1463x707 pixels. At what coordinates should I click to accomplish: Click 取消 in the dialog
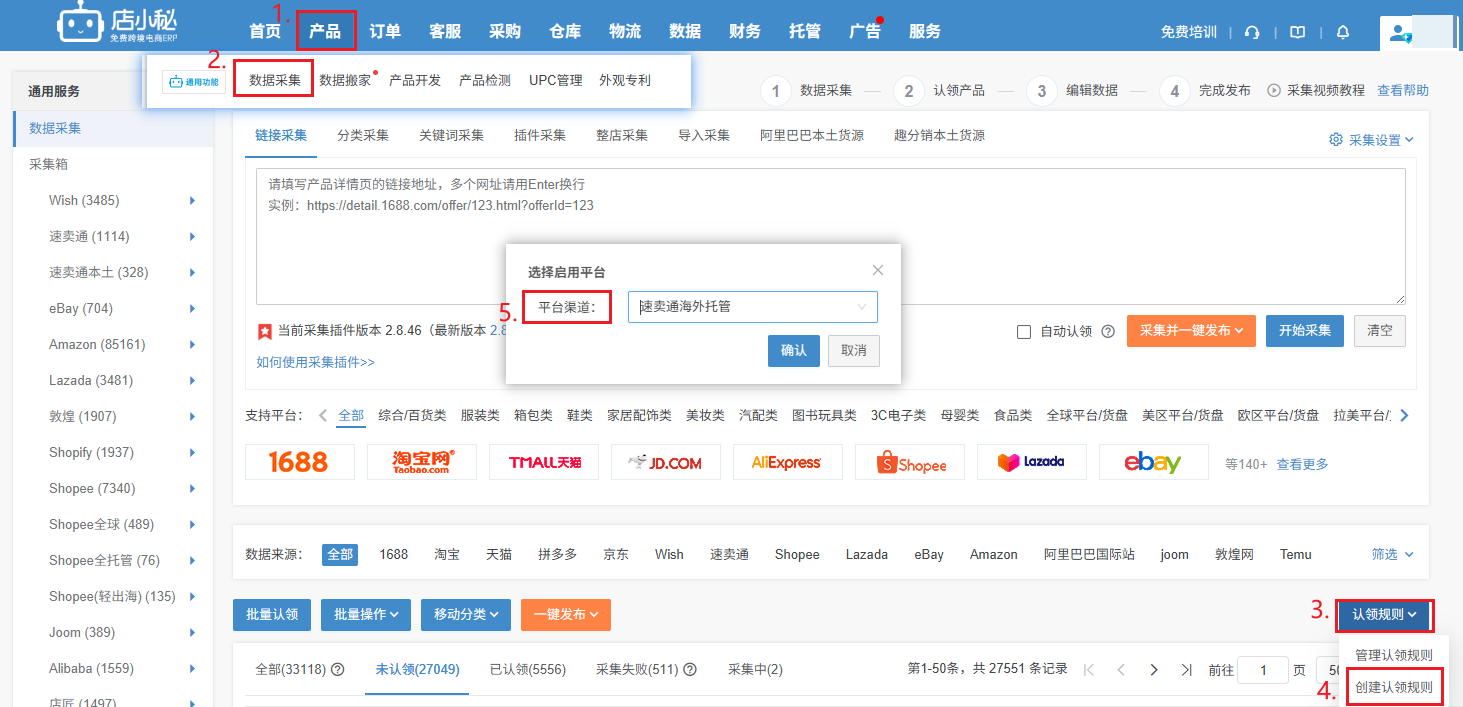pyautogui.click(x=854, y=351)
